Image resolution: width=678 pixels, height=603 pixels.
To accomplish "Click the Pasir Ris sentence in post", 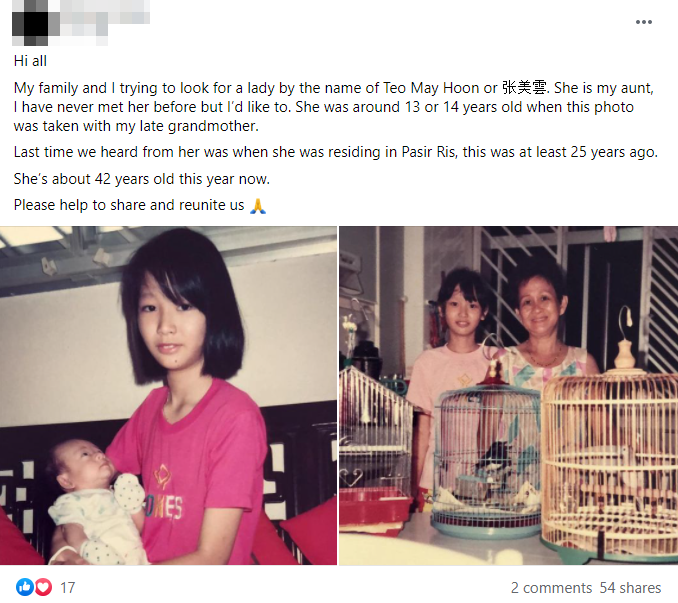I will point(336,152).
